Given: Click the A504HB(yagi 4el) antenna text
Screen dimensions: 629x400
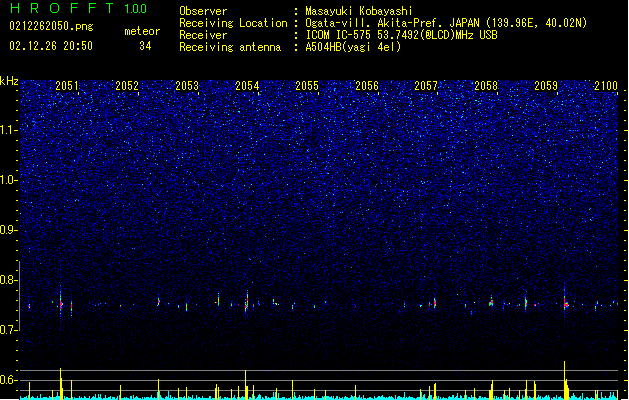Looking at the screenshot, I should click(353, 47).
